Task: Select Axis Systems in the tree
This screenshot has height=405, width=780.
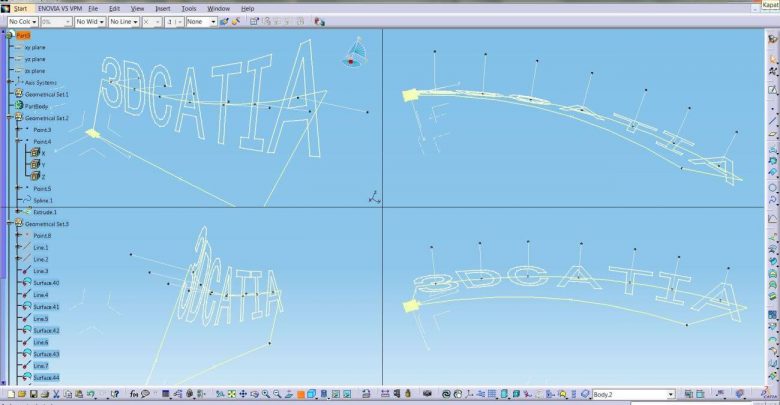Action: pyautogui.click(x=41, y=83)
